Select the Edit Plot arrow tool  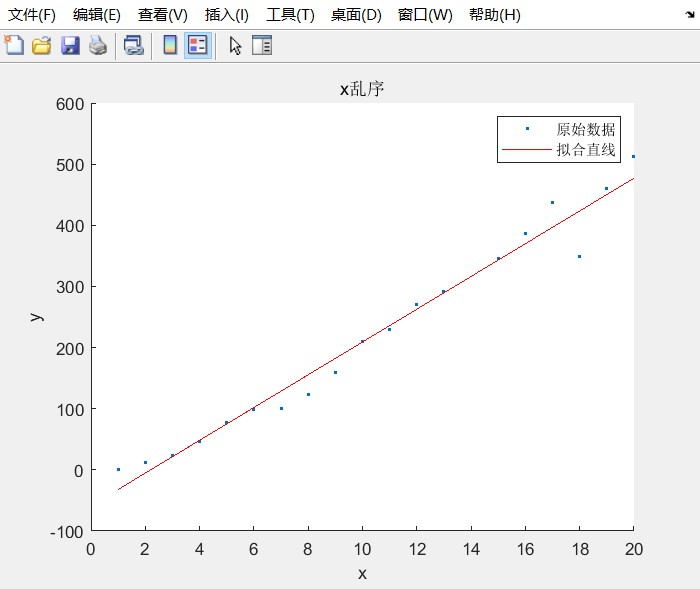pyautogui.click(x=235, y=46)
